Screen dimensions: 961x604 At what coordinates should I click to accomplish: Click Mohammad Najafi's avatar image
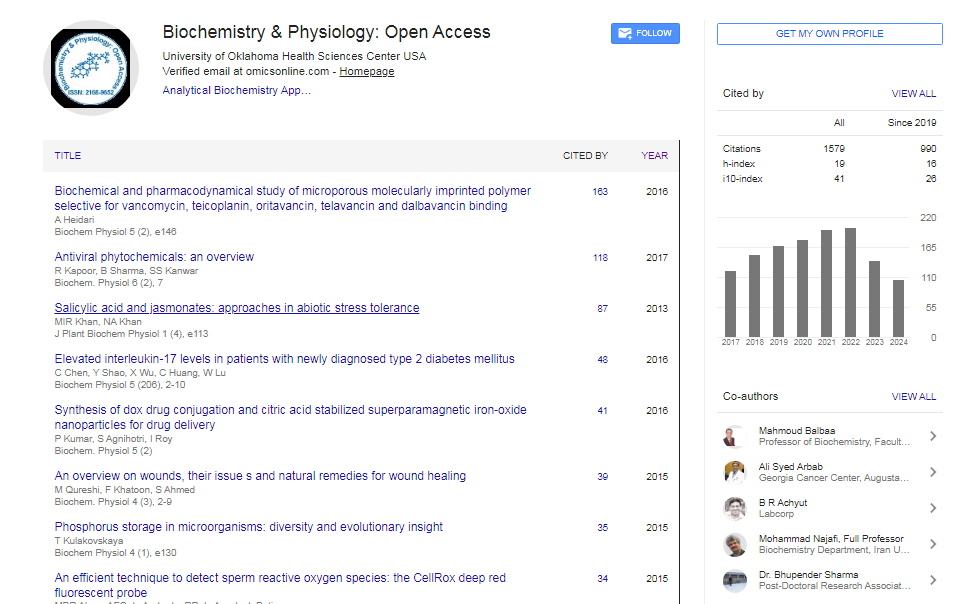734,544
